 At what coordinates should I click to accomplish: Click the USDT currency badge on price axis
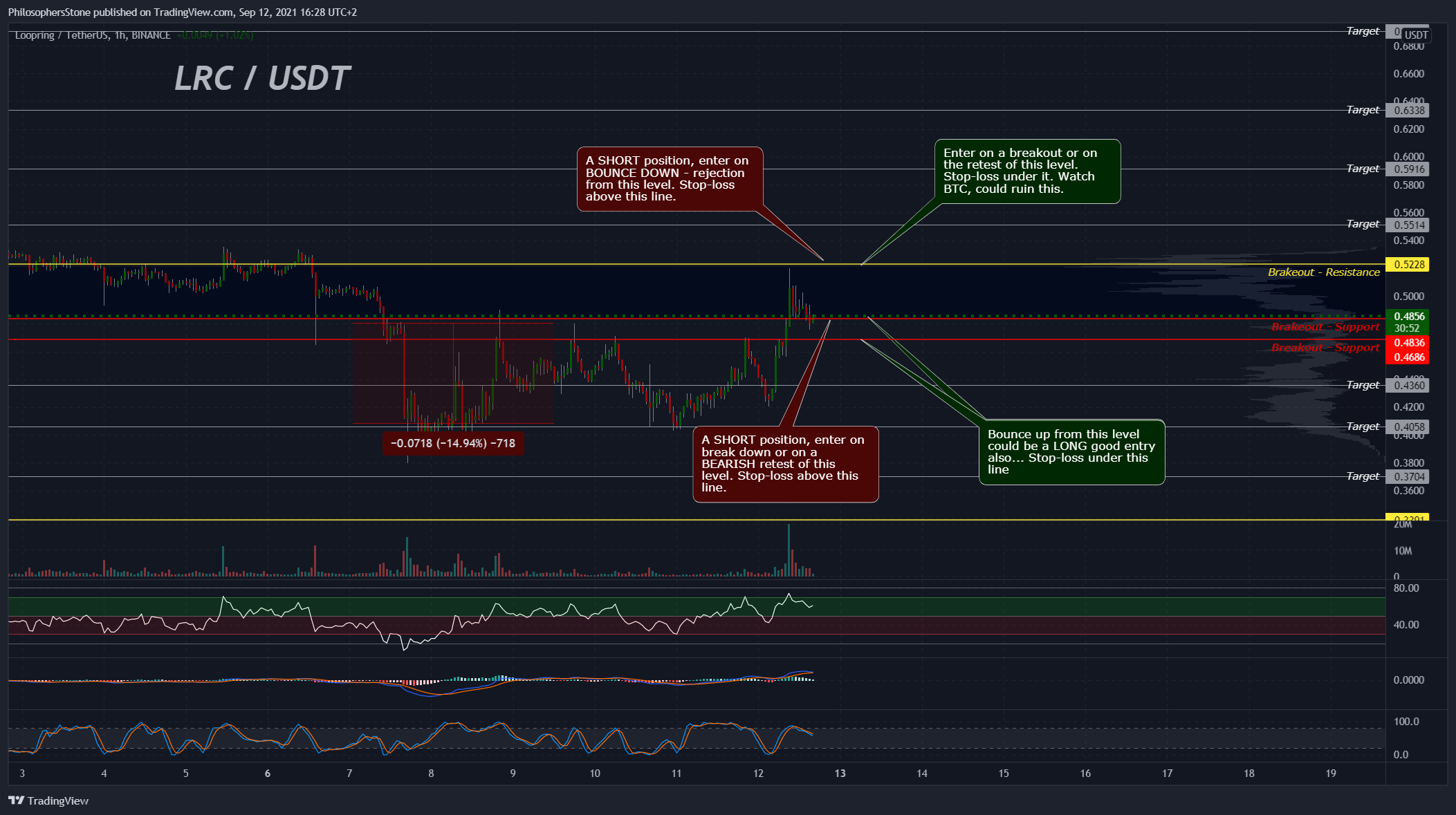pos(1416,35)
